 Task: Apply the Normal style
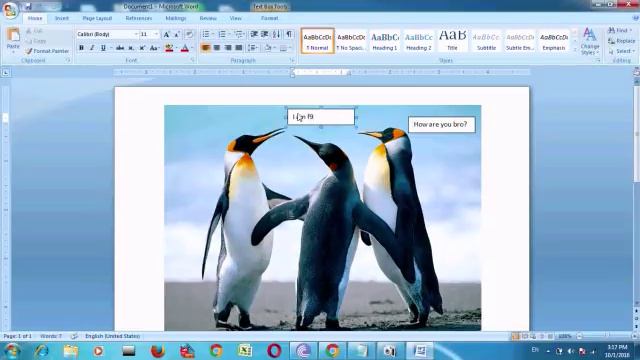pyautogui.click(x=318, y=41)
